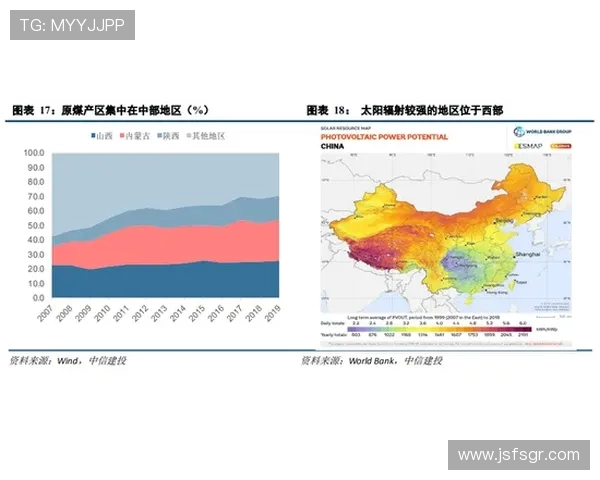Click PHOTOVOLTAIC POWER POTENTIAL heading
The image size is (600, 480).
point(384,137)
